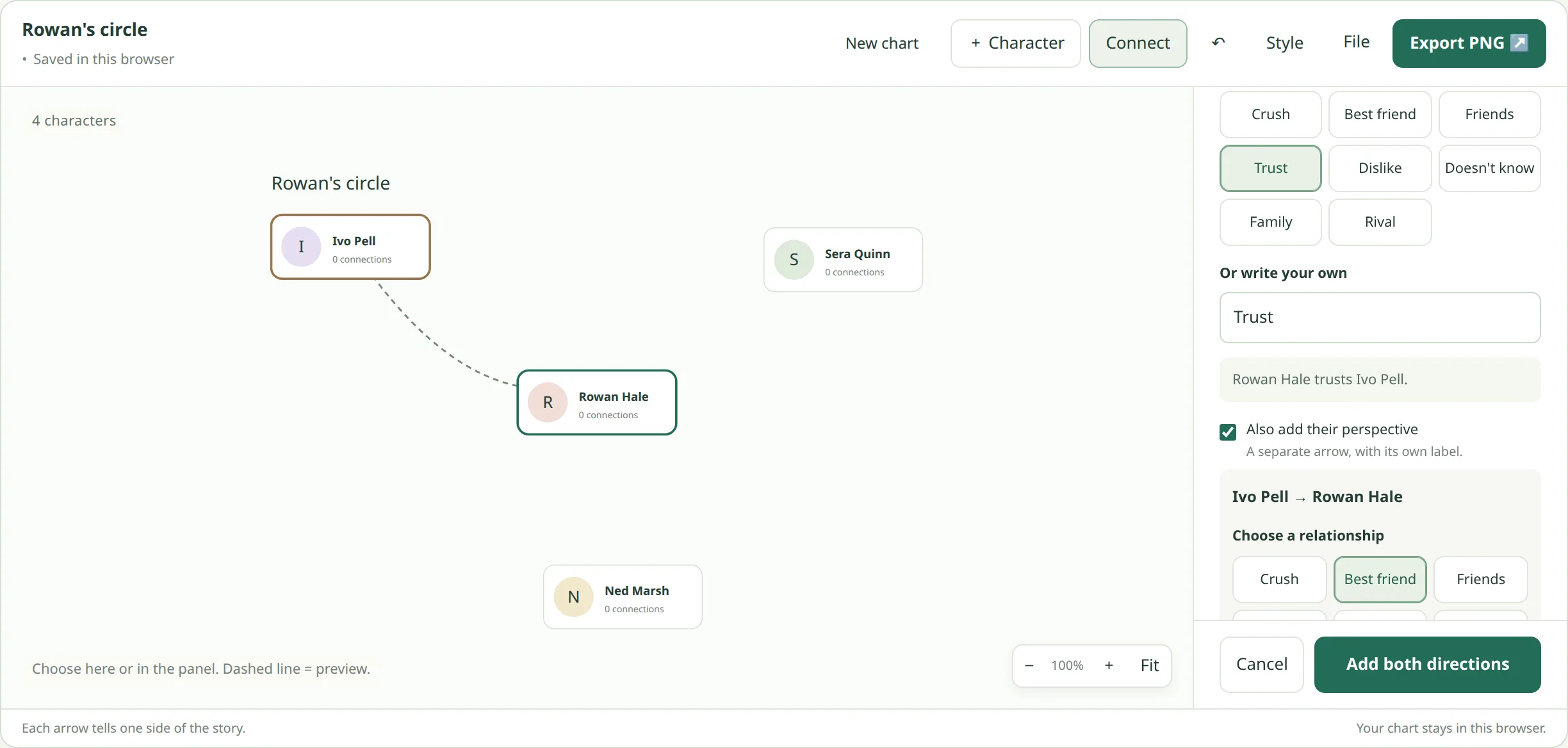Select the Ivo Pell character card
This screenshot has height=748, width=1568.
point(350,247)
